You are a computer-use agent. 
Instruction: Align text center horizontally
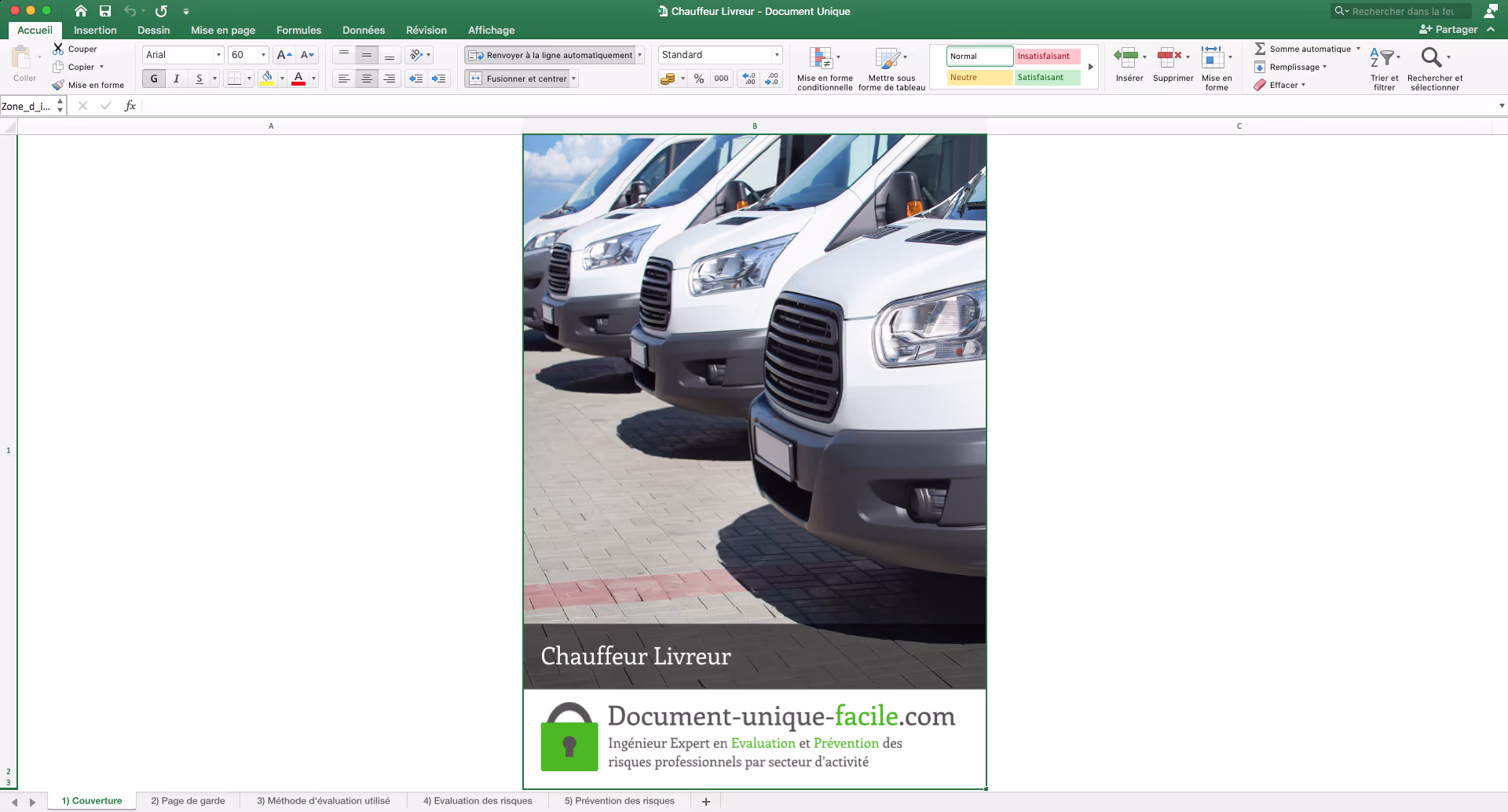(367, 79)
